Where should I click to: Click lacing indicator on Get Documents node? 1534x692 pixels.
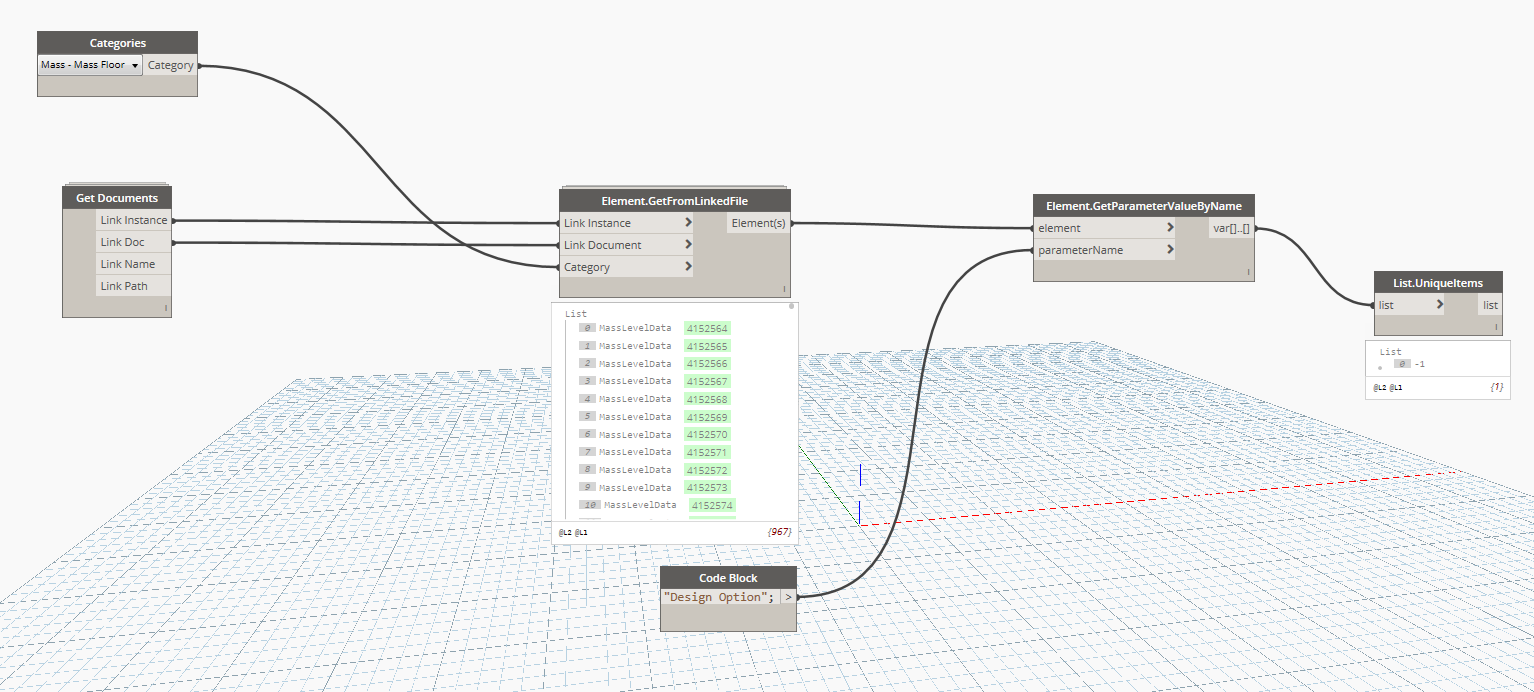click(x=165, y=308)
